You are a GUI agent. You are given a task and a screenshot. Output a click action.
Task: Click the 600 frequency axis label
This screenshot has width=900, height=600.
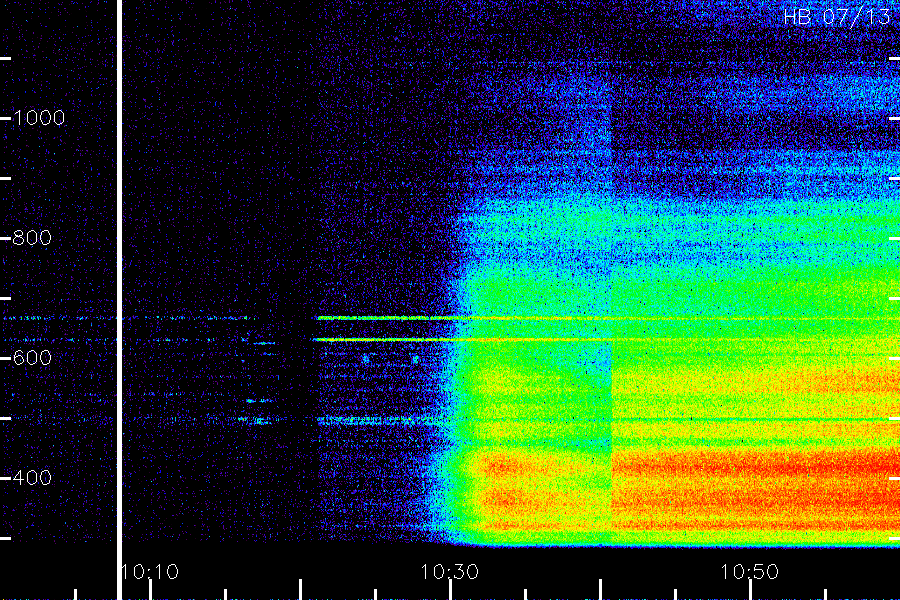point(32,358)
